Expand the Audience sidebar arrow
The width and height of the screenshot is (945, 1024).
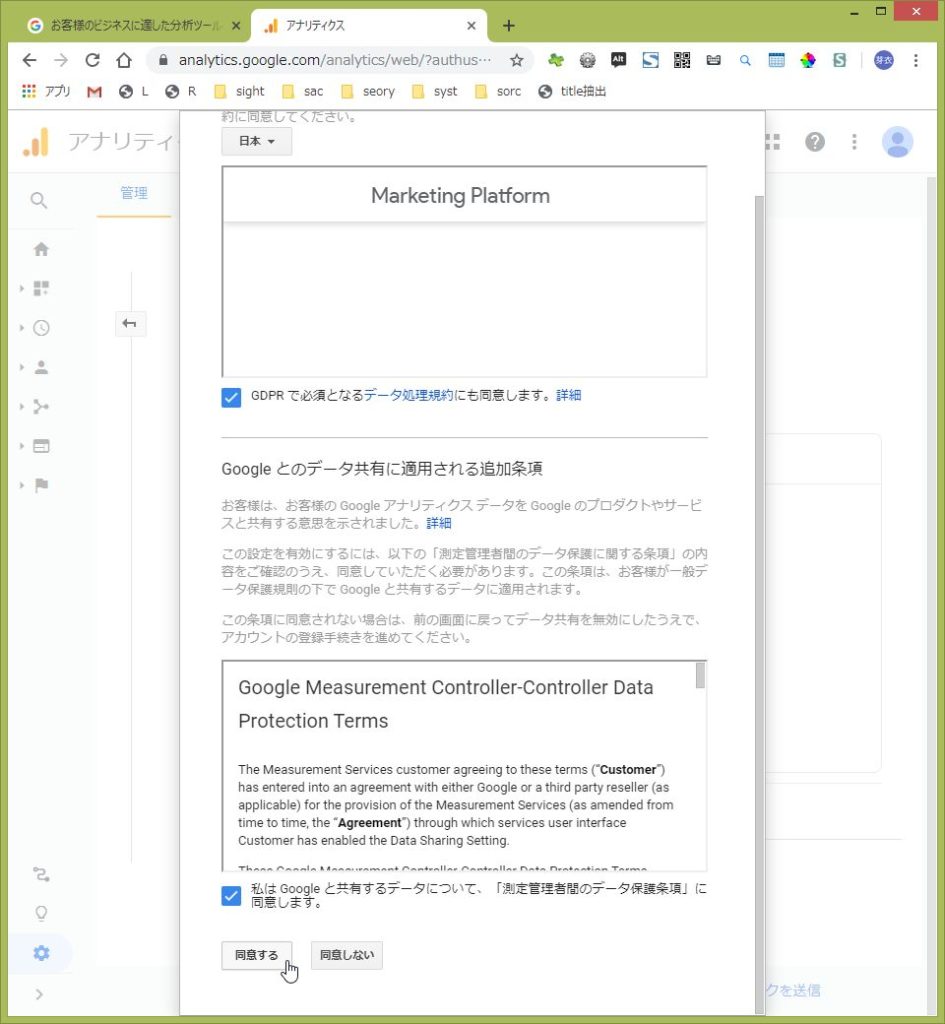[22, 367]
